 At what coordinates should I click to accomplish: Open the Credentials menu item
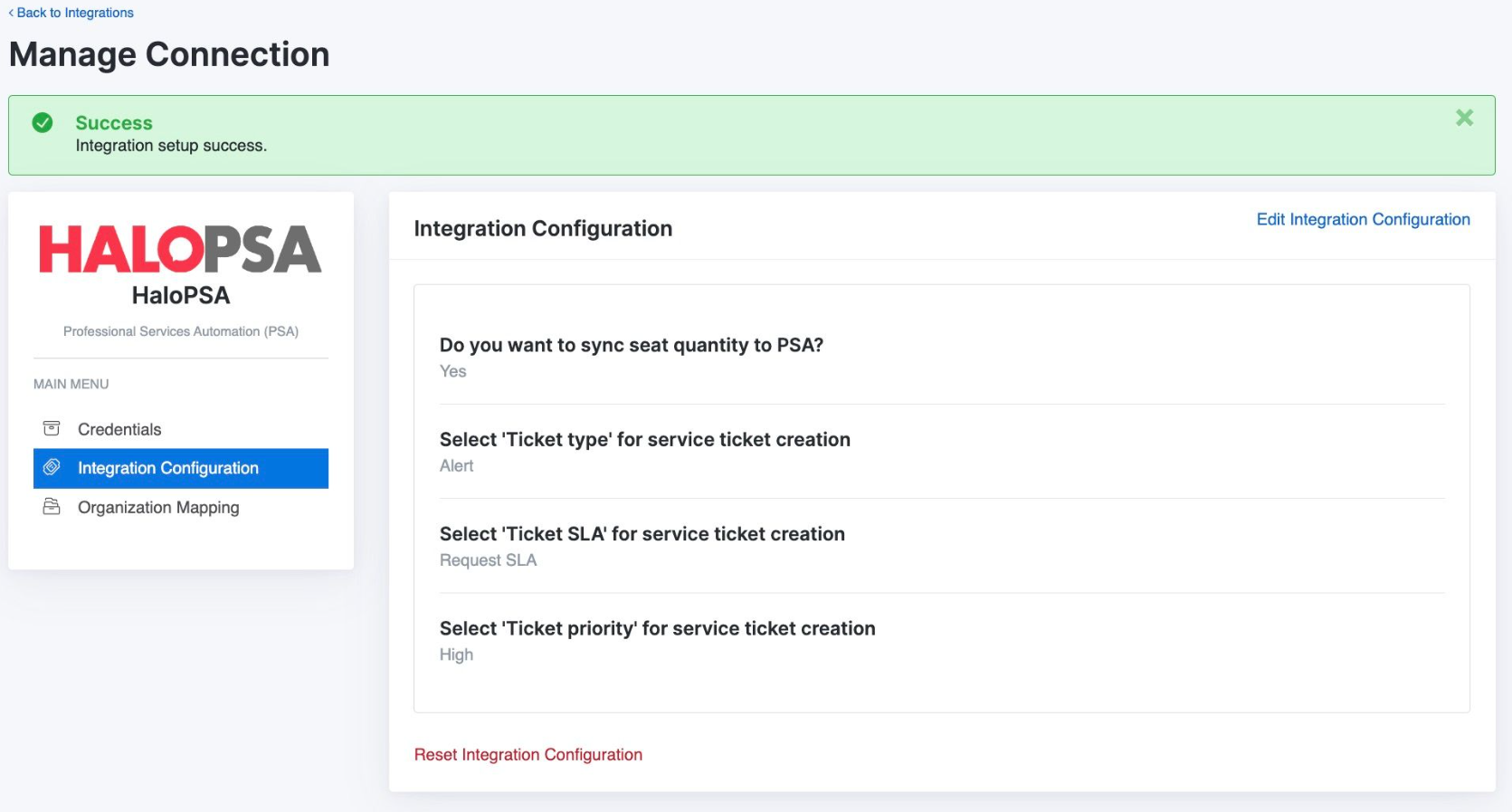click(119, 429)
